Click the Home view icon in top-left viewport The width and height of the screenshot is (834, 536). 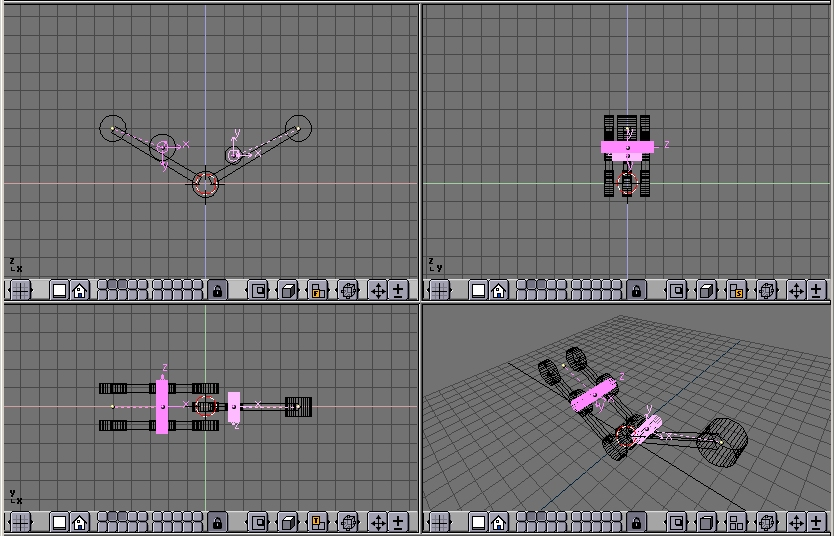pos(79,290)
